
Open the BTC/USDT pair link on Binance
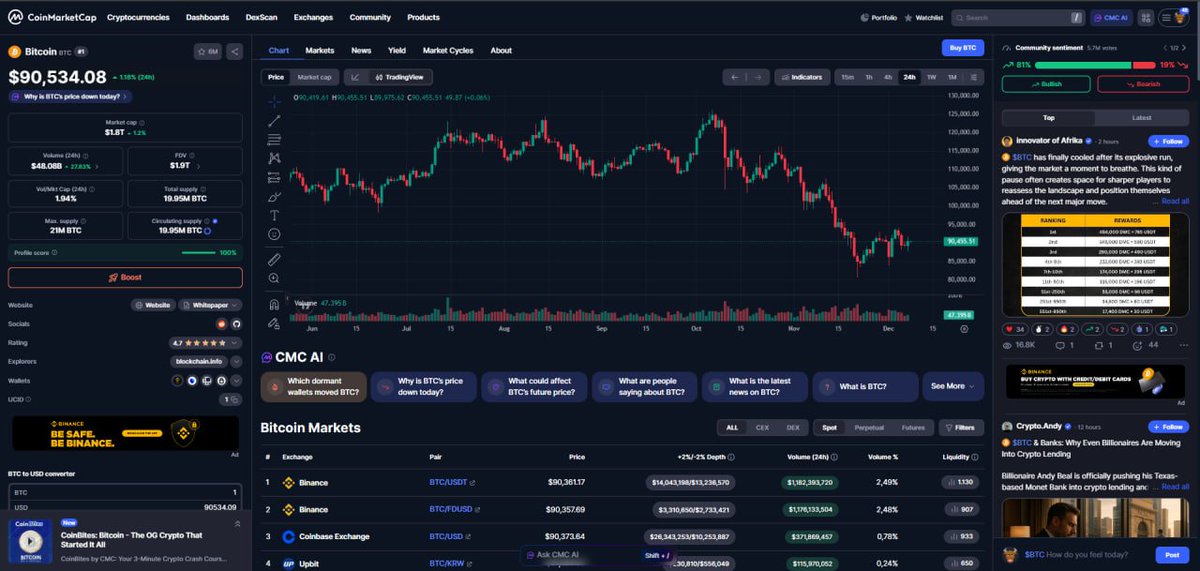click(x=450, y=482)
